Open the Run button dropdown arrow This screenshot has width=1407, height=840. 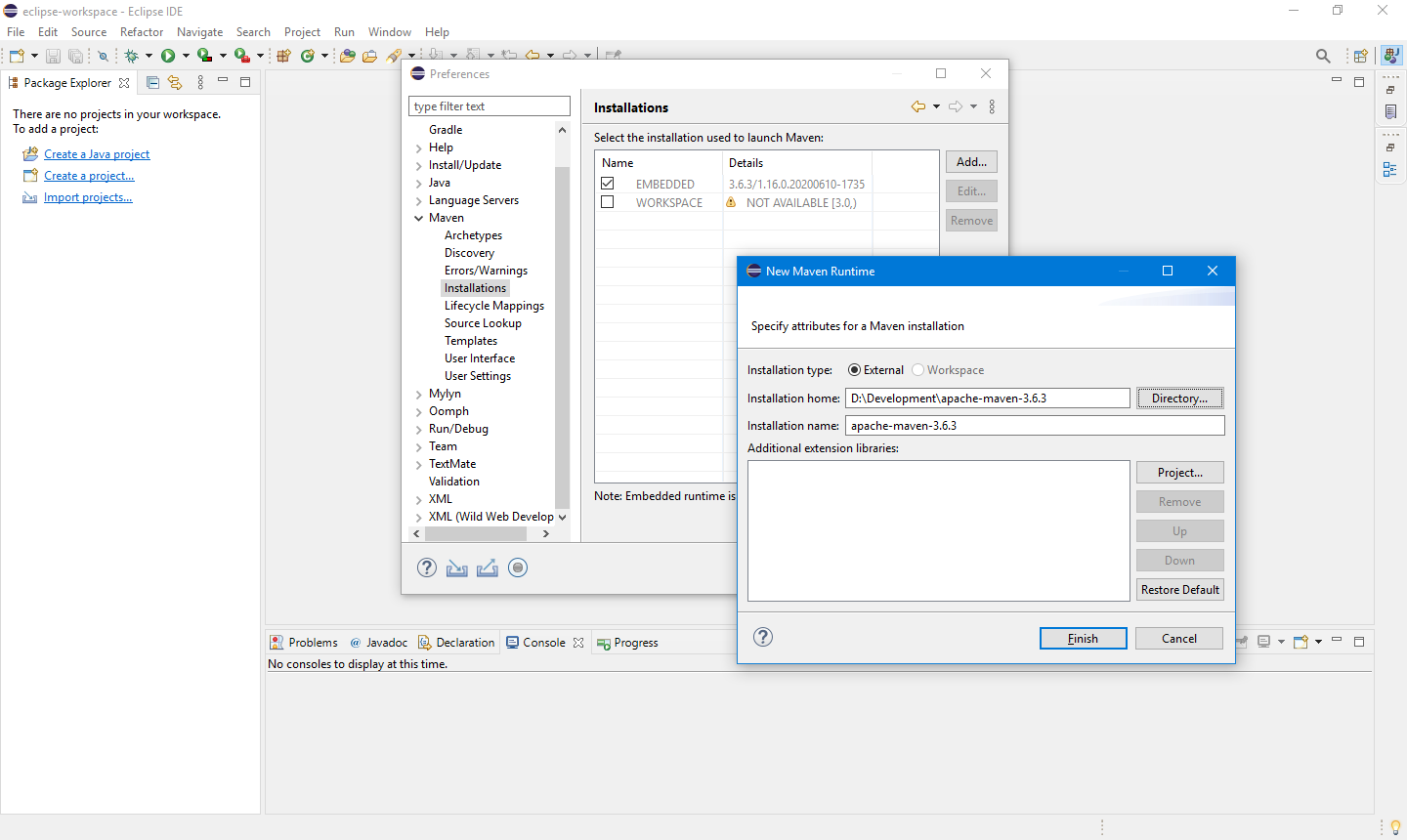pyautogui.click(x=186, y=56)
